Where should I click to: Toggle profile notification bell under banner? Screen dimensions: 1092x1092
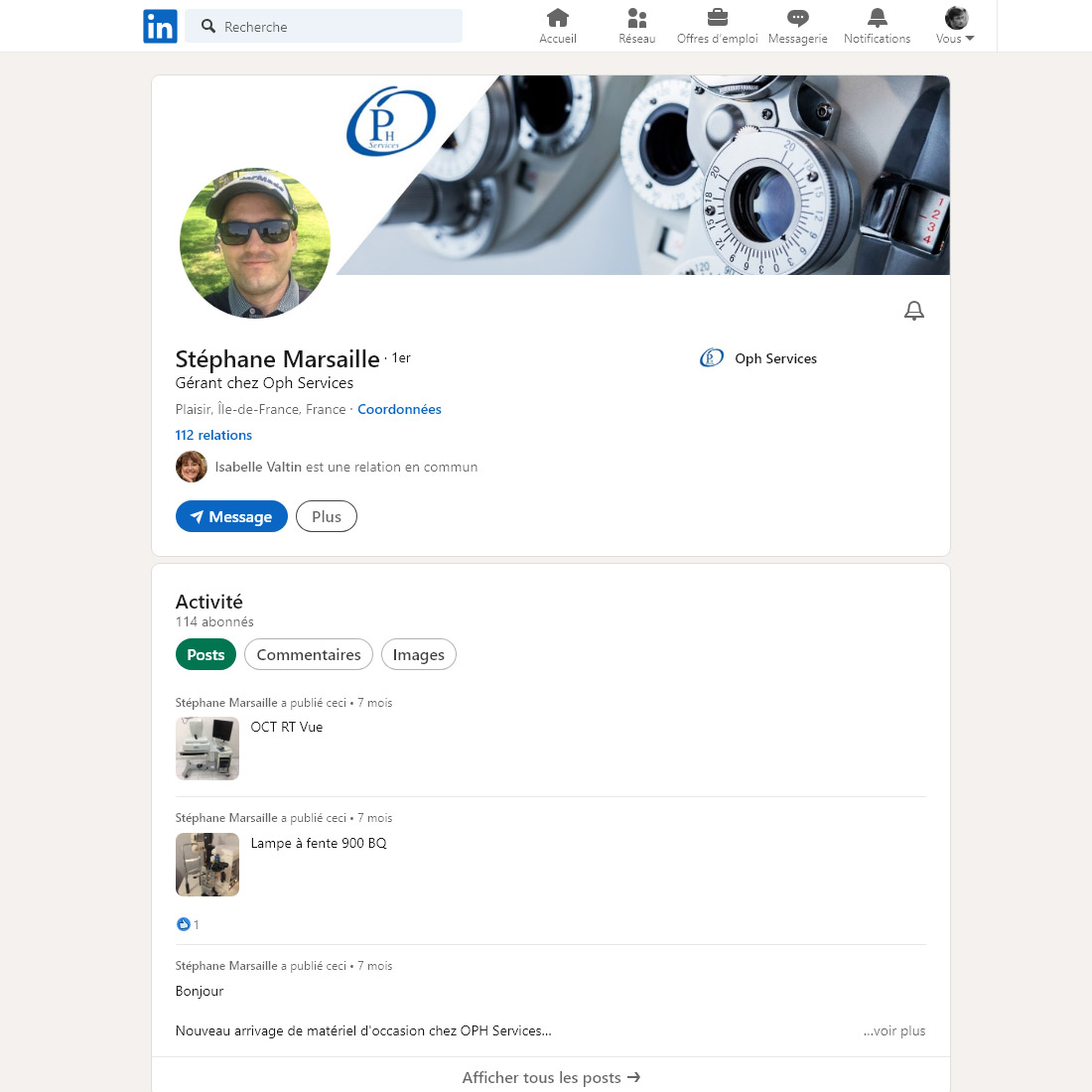click(913, 312)
